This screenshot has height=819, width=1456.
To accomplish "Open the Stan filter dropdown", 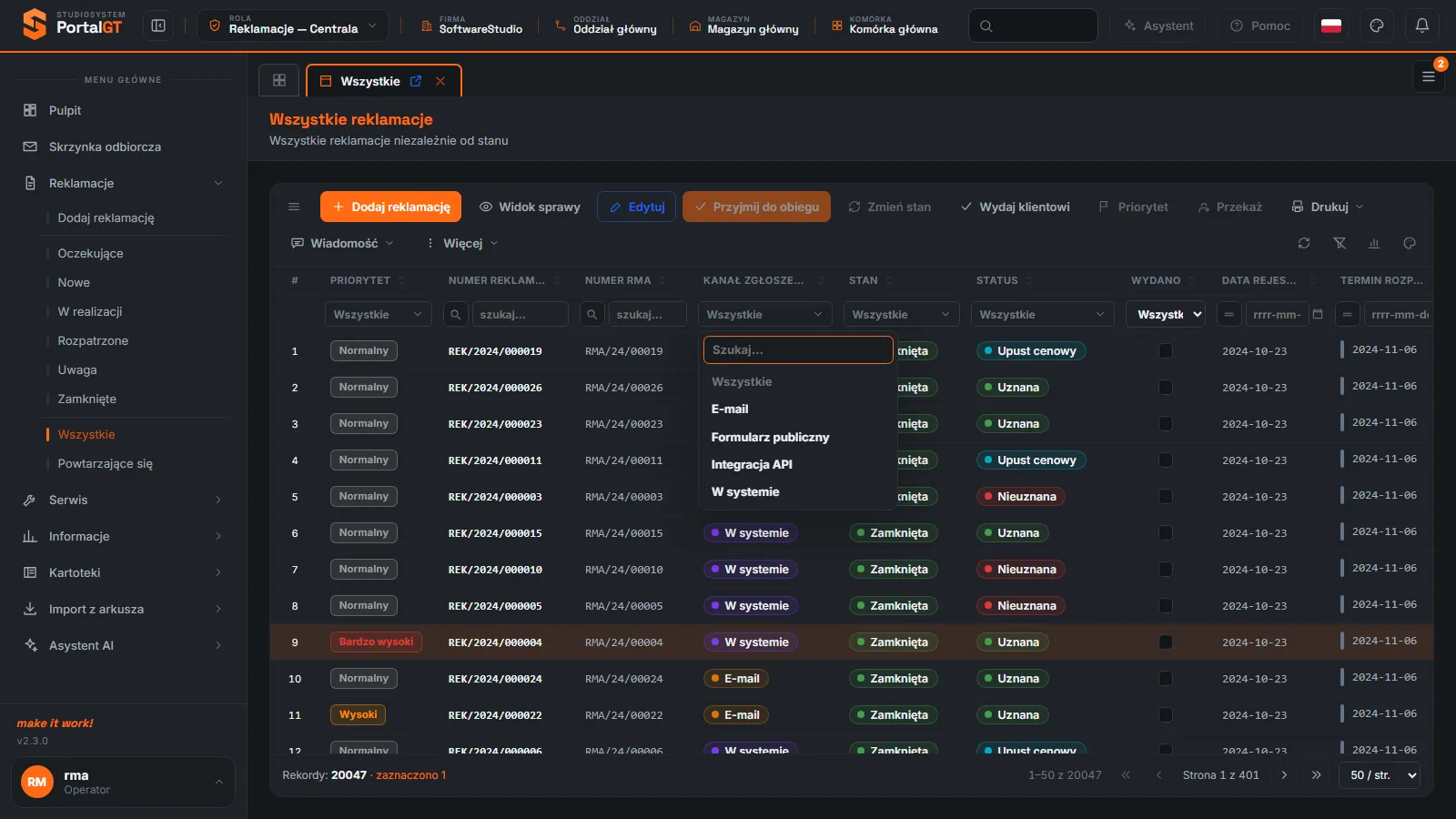I will 901,314.
